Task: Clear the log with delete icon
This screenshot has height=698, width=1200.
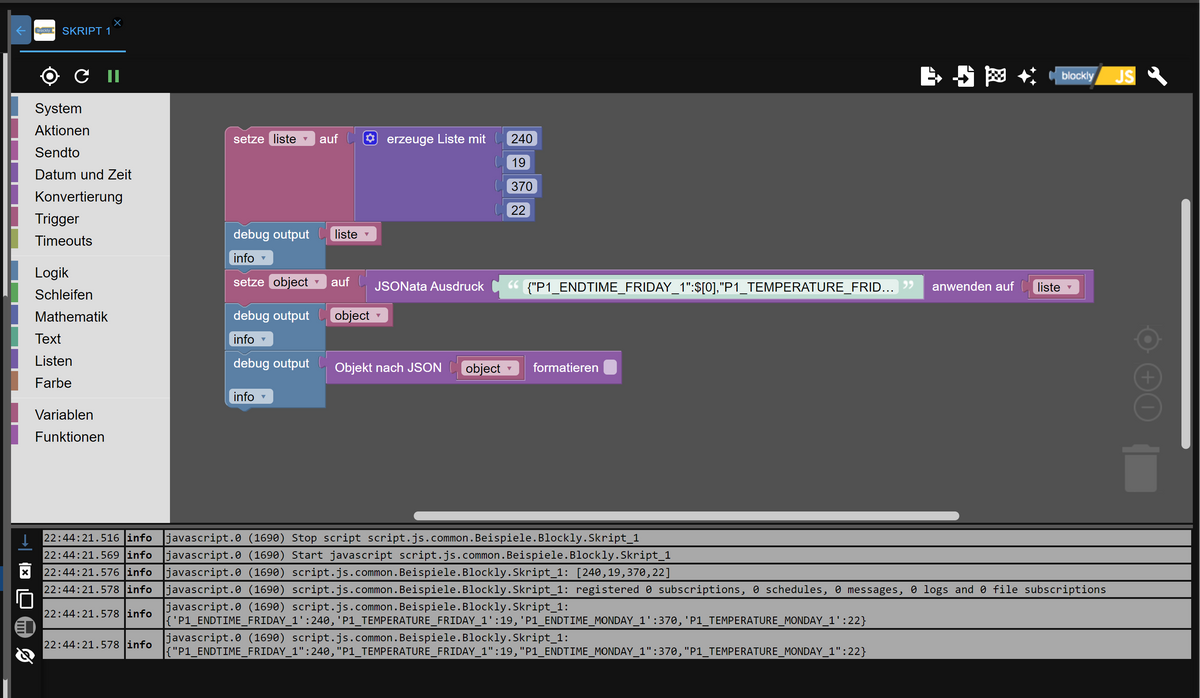Action: click(x=25, y=570)
